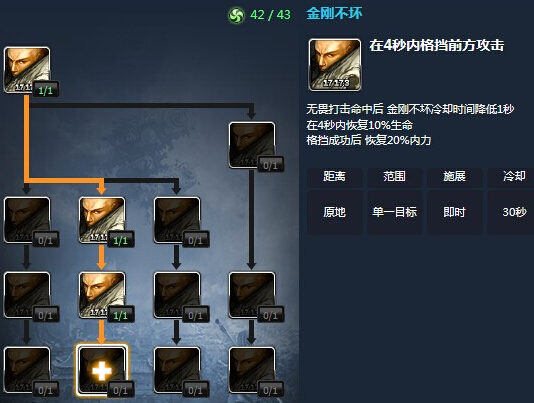Click the green swirl skill points icon
Viewport: 534px width, 403px height.
tap(236, 15)
